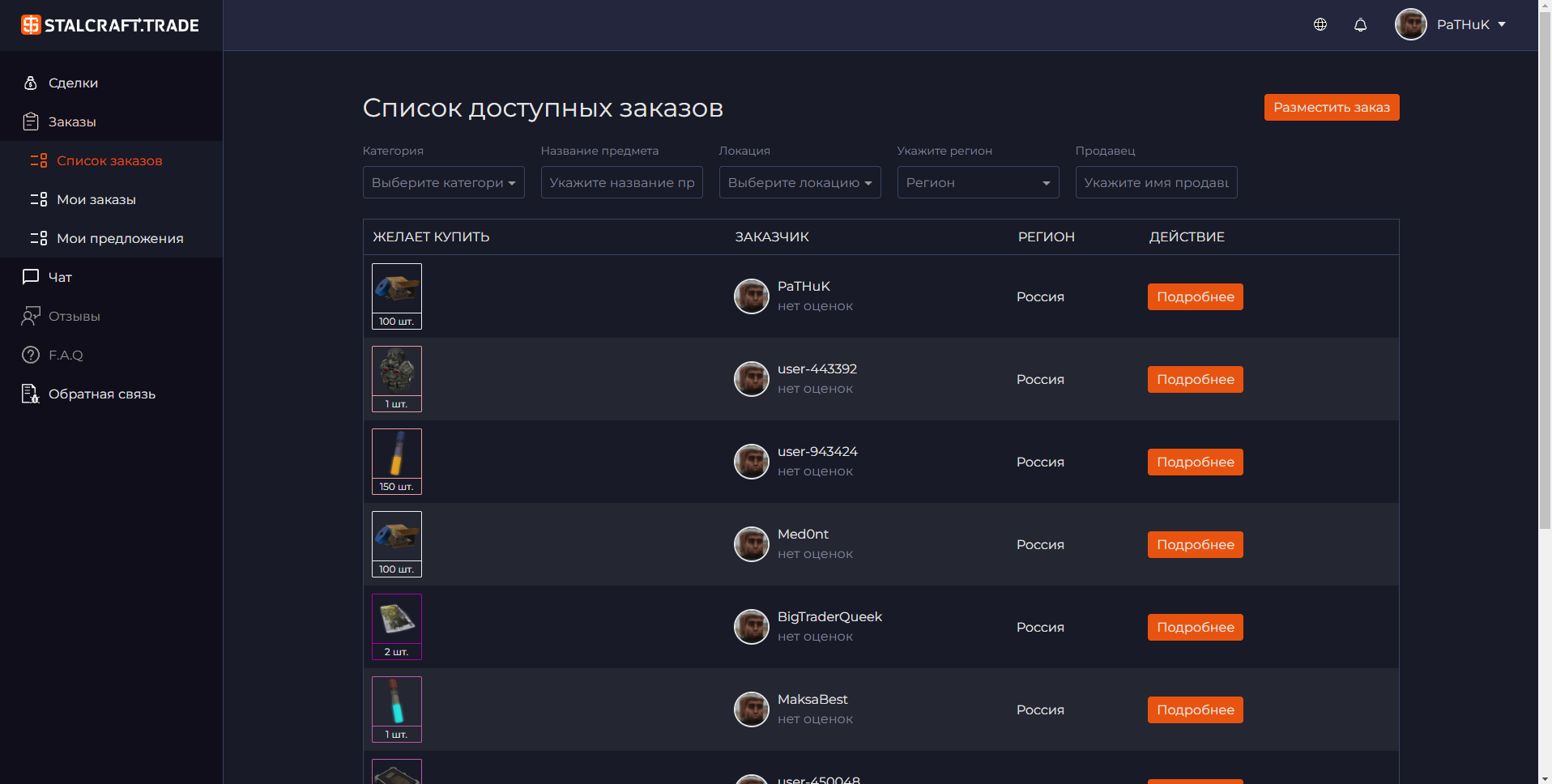The image size is (1552, 784).
Task: Click the Список заказов list icon
Action: pyautogui.click(x=39, y=160)
